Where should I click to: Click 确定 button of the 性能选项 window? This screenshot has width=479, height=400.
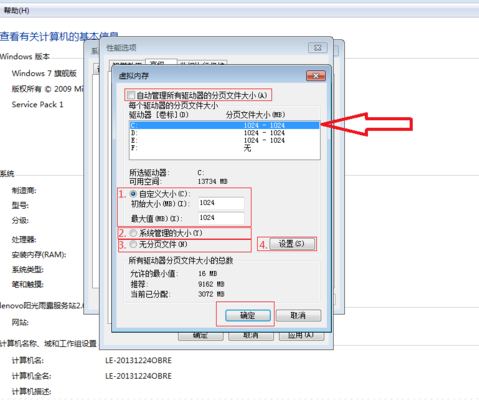pyautogui.click(x=201, y=336)
